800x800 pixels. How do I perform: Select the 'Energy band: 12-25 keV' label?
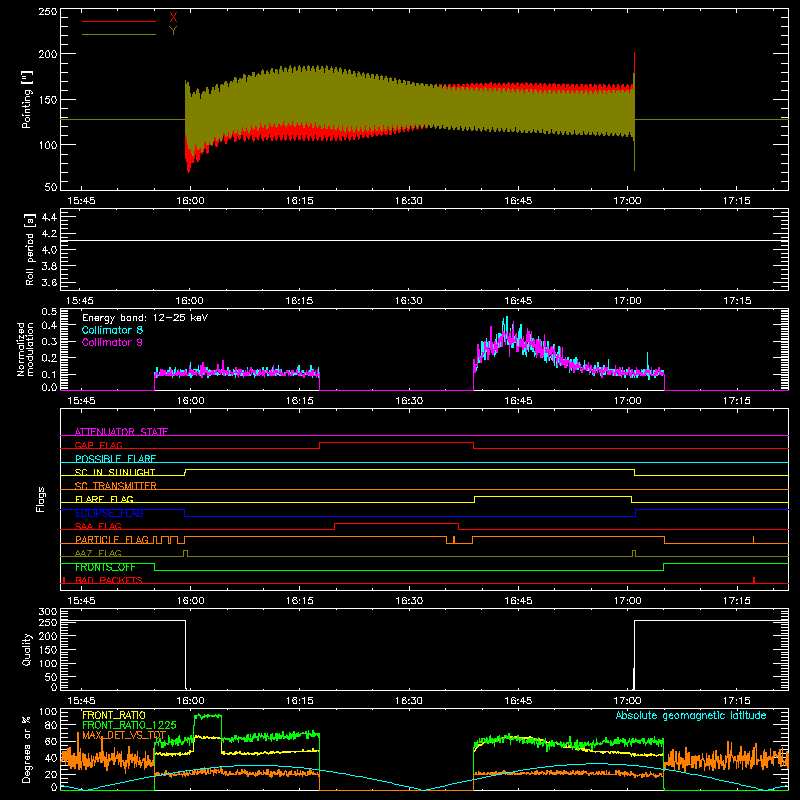tap(145, 318)
